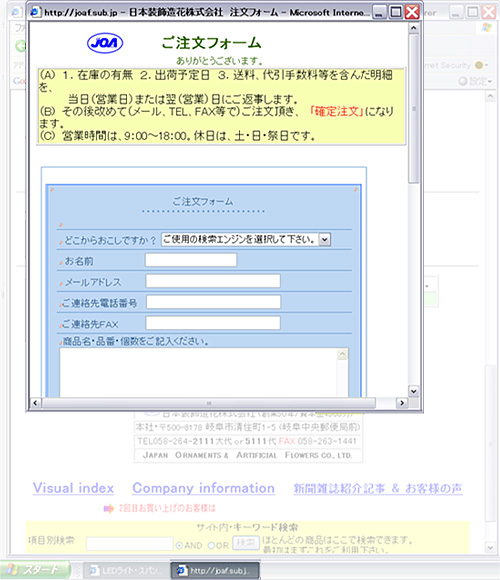Click popup vertical scrollbar down arrow
Screen dimensions: 500x580
click(x=413, y=391)
